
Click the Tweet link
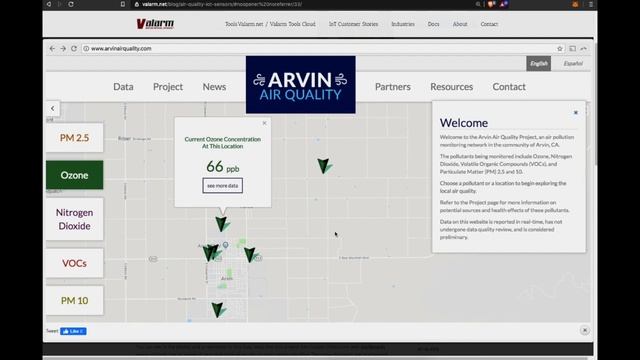pos(52,331)
